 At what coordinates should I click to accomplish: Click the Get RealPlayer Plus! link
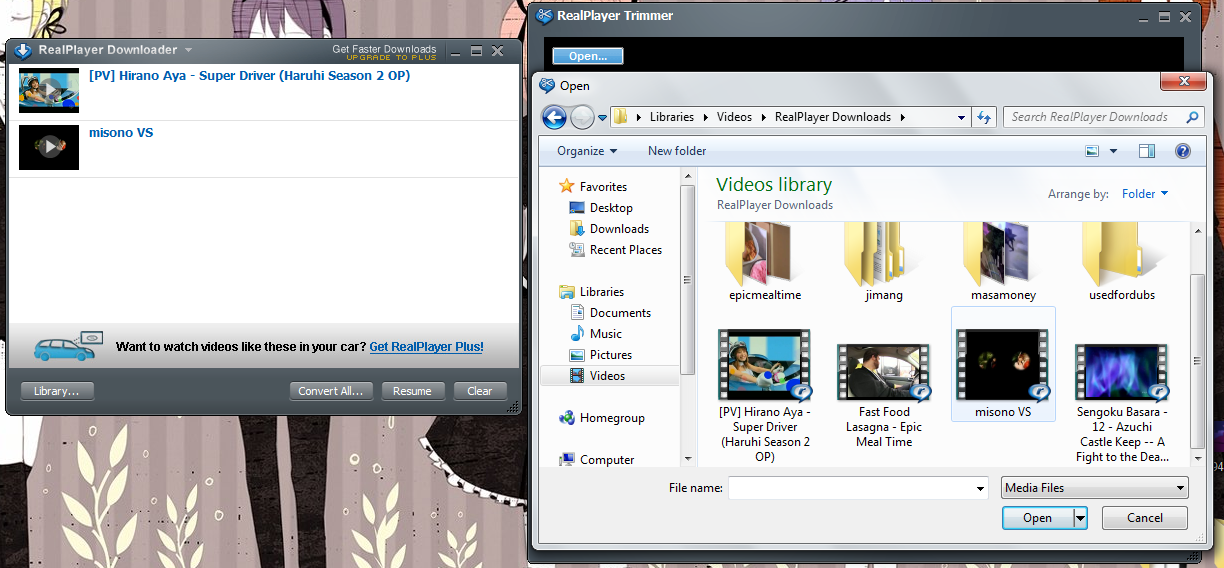pyautogui.click(x=426, y=347)
